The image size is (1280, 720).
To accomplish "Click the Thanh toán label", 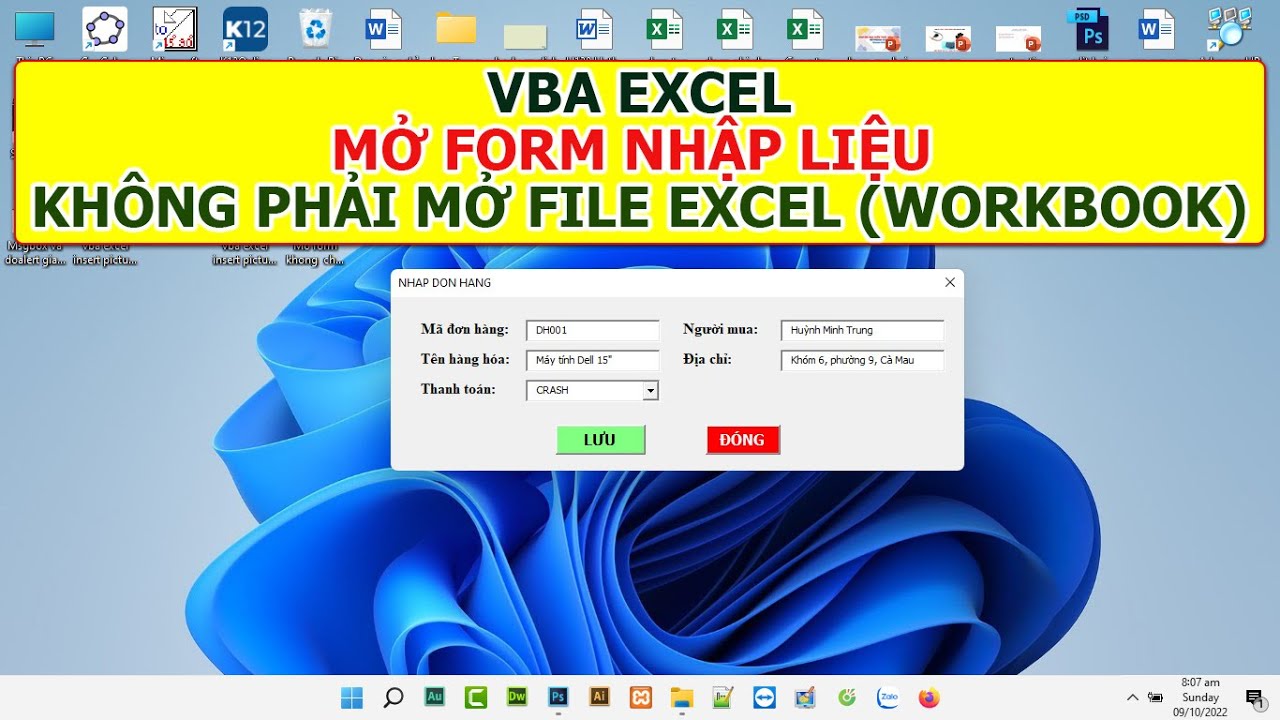I will pyautogui.click(x=458, y=389).
